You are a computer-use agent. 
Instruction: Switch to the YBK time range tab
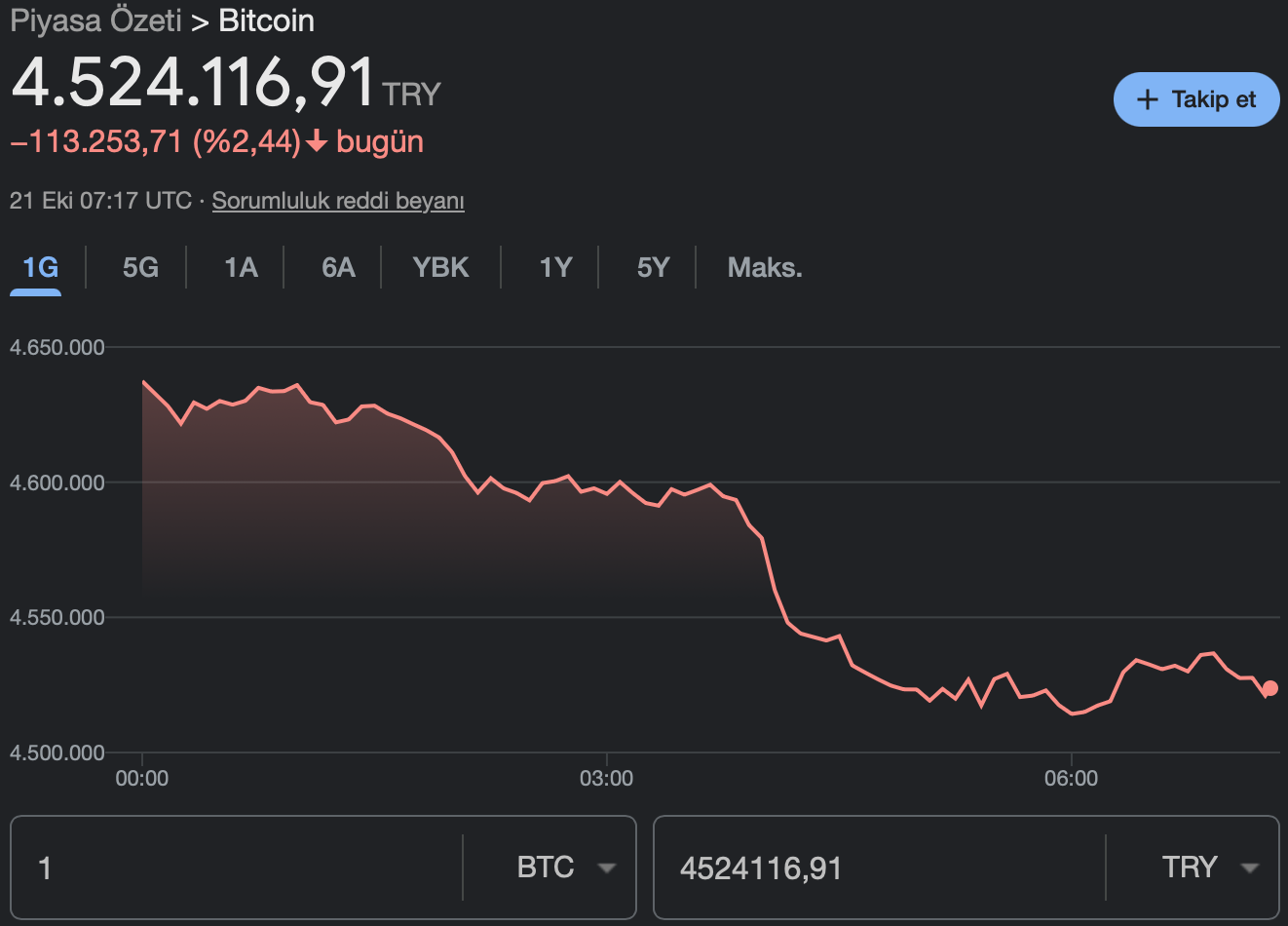pos(440,266)
